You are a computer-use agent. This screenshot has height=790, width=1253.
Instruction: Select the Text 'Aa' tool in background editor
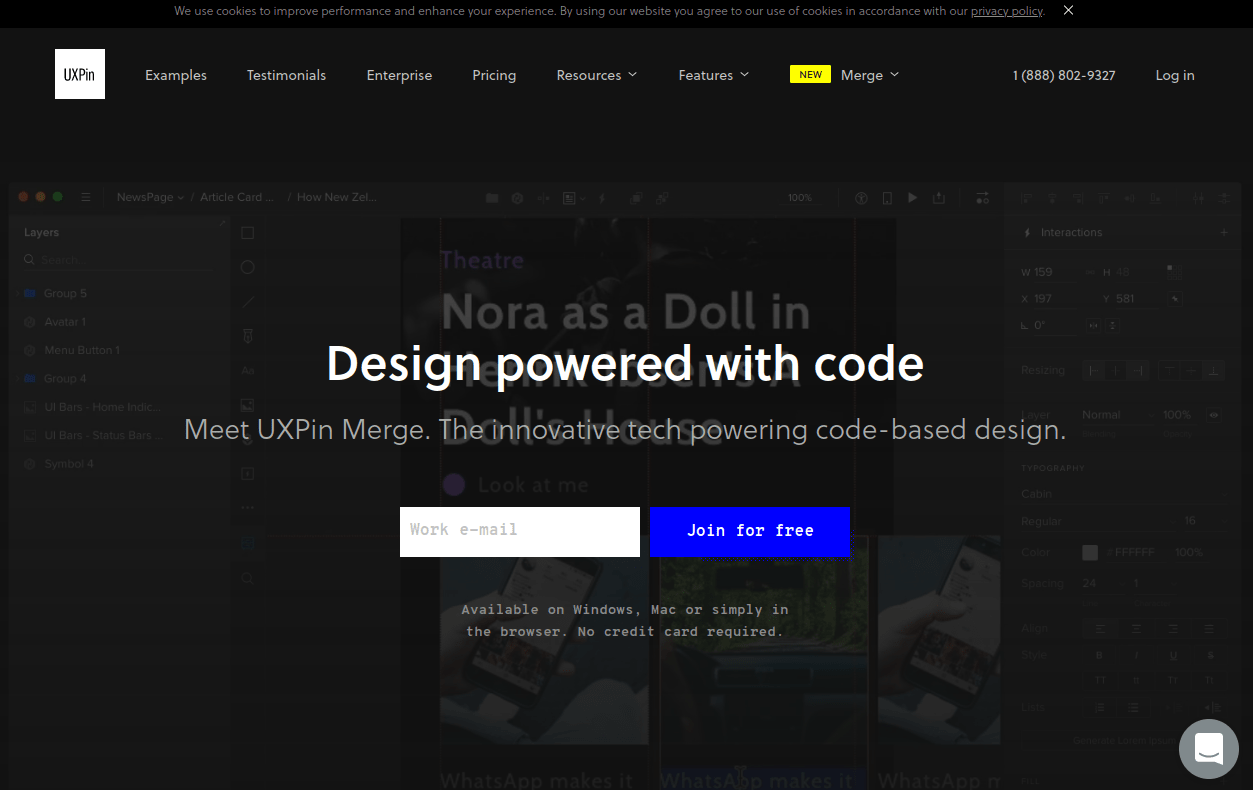pyautogui.click(x=248, y=370)
